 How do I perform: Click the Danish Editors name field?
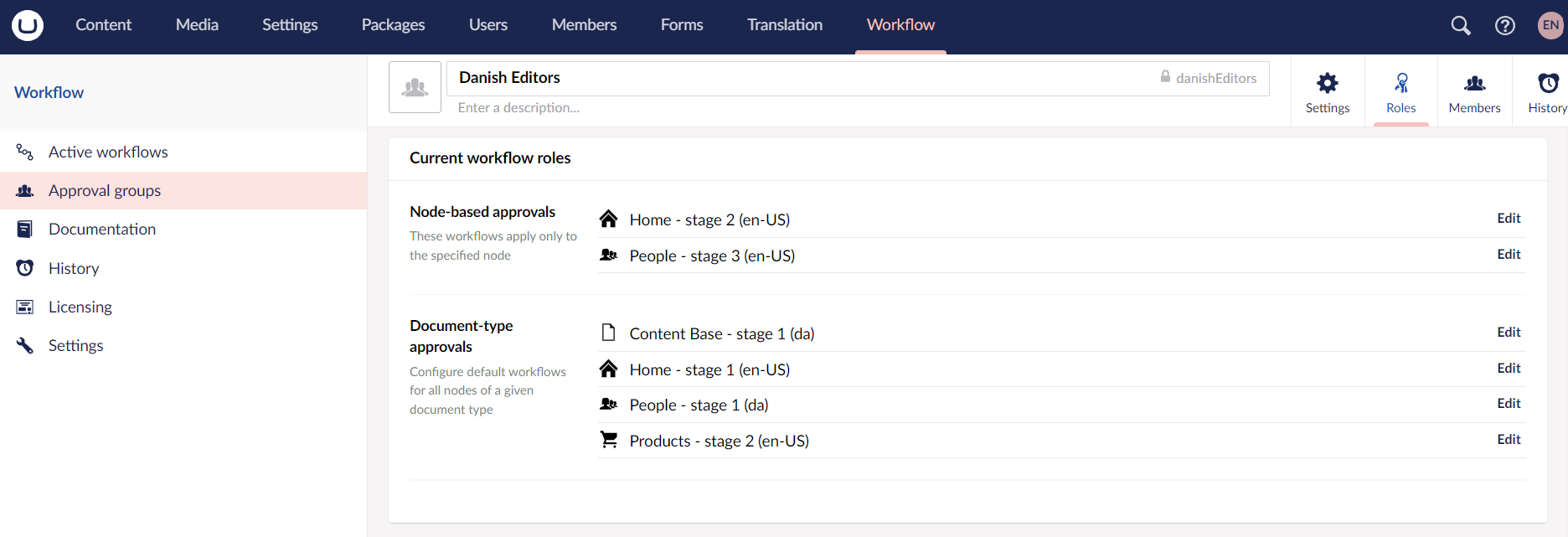[x=858, y=78]
